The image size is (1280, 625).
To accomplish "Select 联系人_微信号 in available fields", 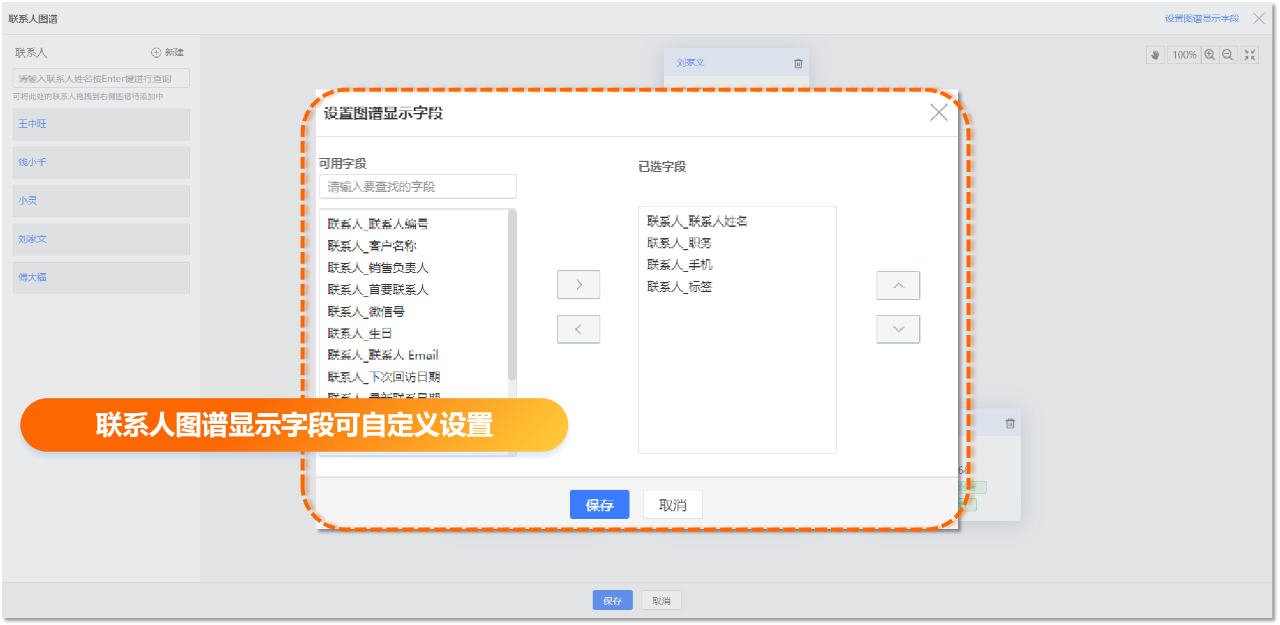I will pyautogui.click(x=366, y=312).
